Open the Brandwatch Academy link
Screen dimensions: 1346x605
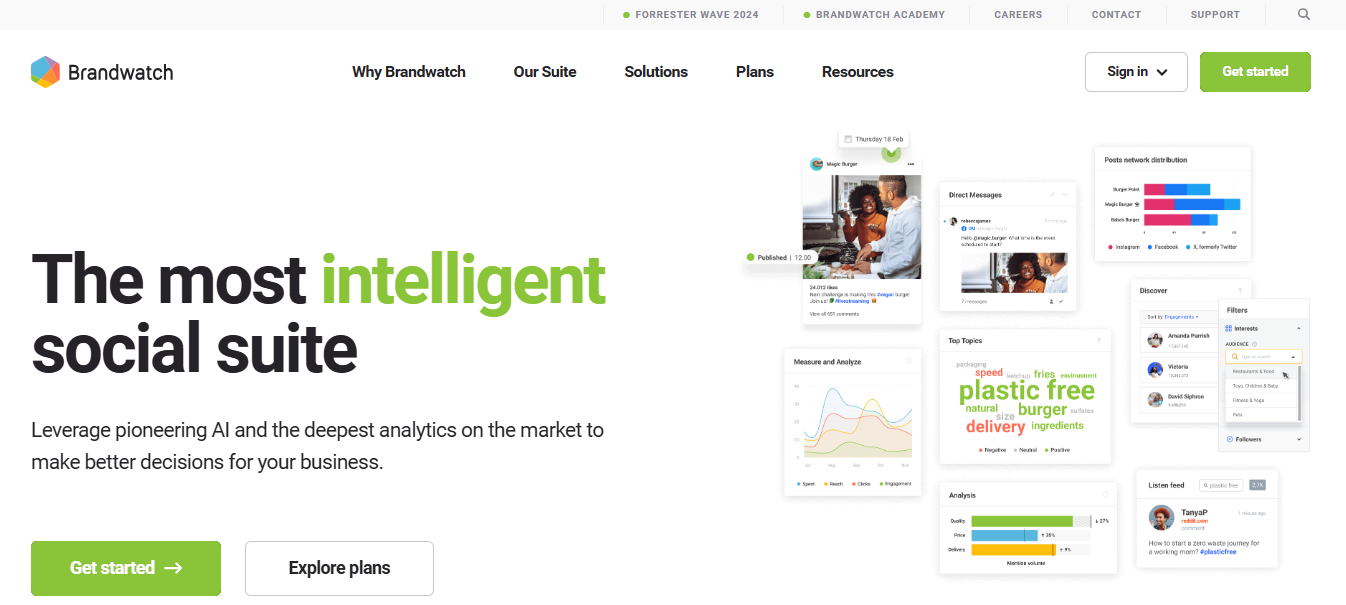(879, 15)
